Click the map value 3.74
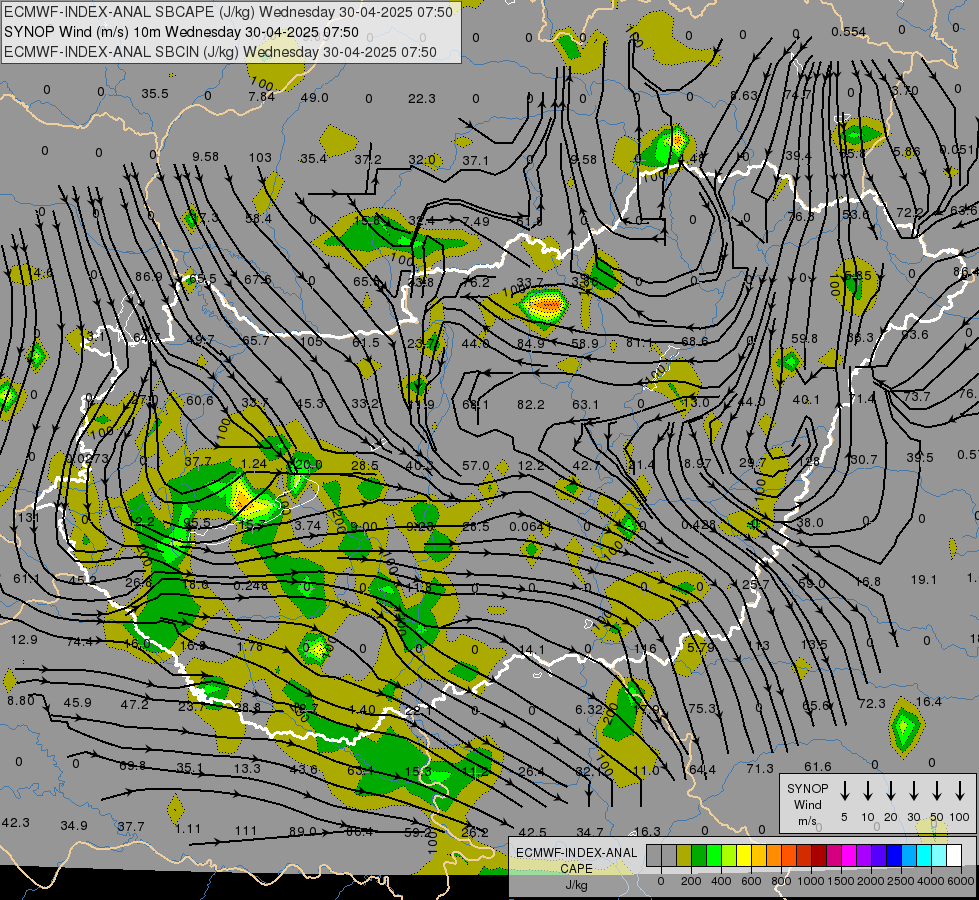The height and width of the screenshot is (900, 979). 308,526
